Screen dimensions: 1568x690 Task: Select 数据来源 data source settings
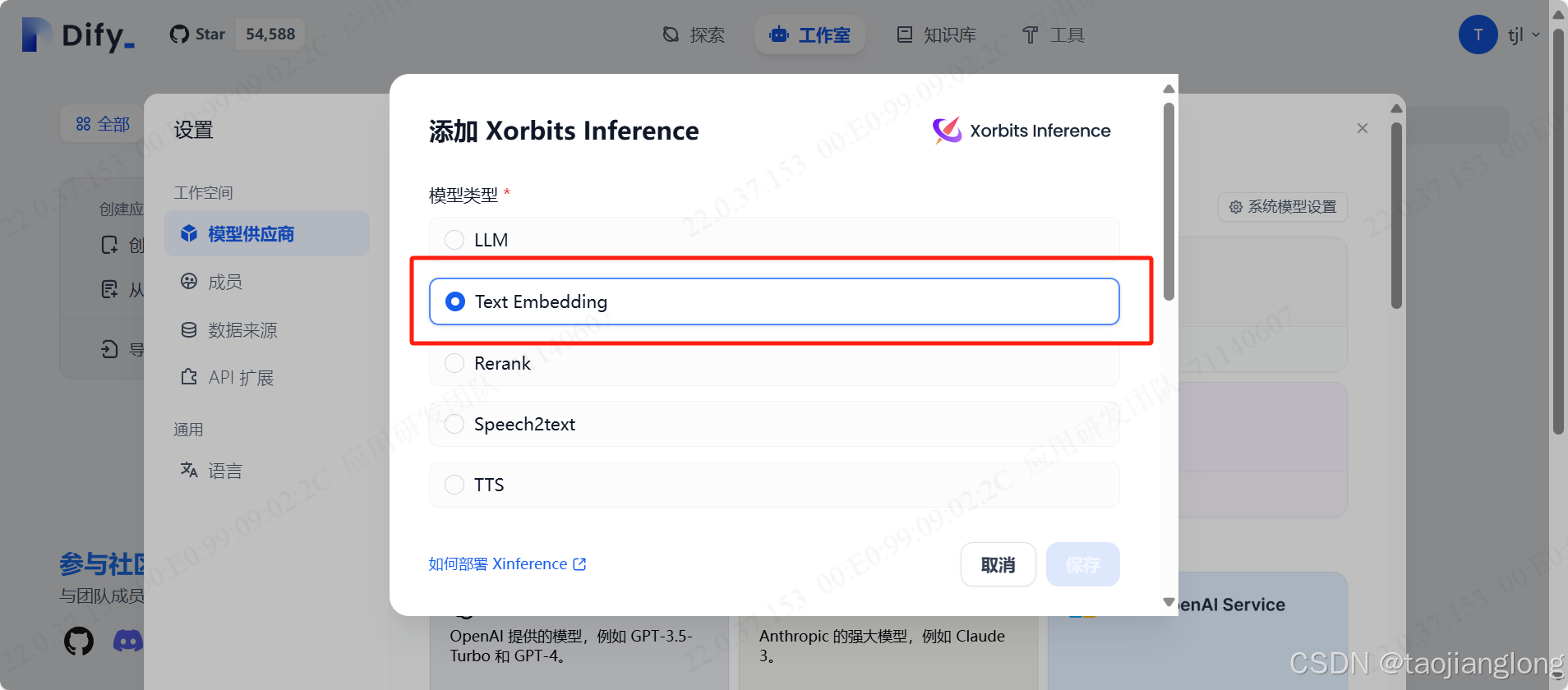(238, 329)
